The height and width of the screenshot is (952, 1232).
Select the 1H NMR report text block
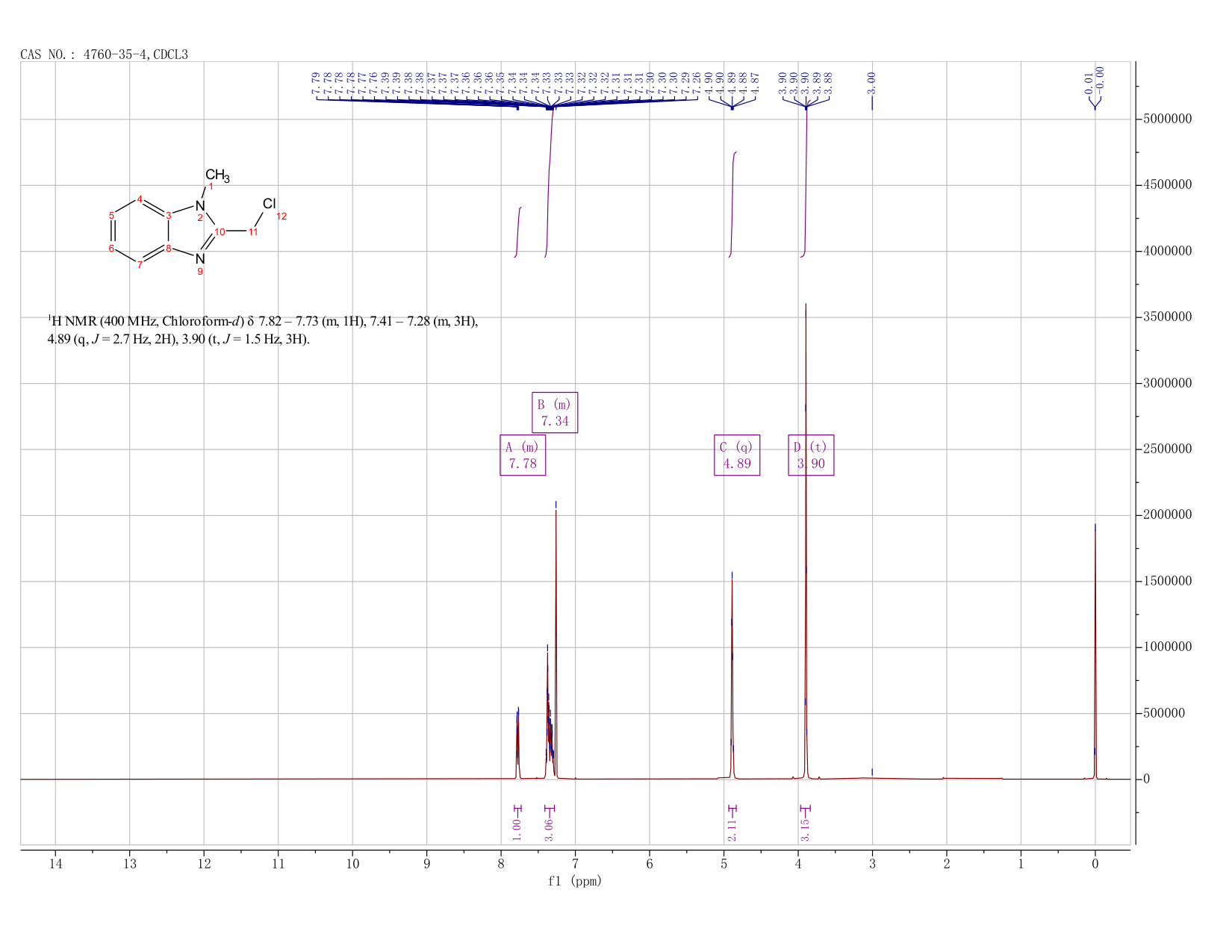pos(263,330)
